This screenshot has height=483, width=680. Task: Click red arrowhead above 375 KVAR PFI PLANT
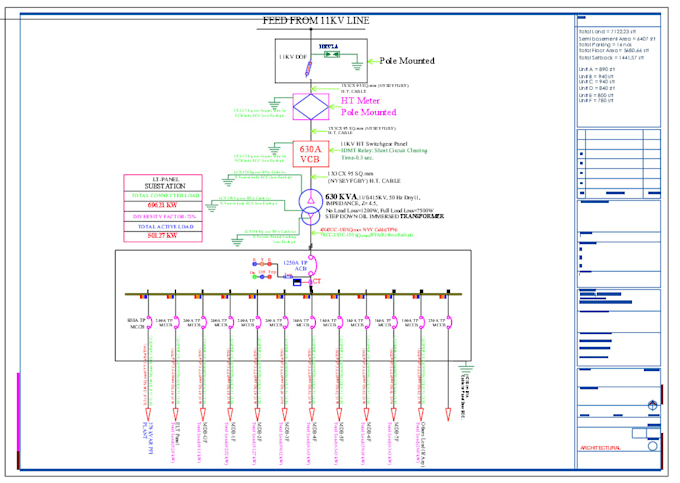[148, 414]
